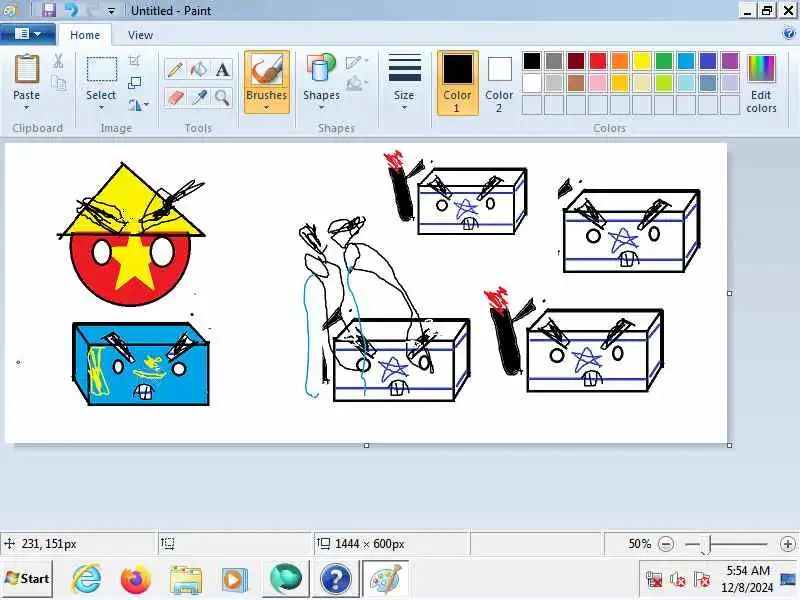
Task: Pick the green color swatch
Action: point(664,61)
